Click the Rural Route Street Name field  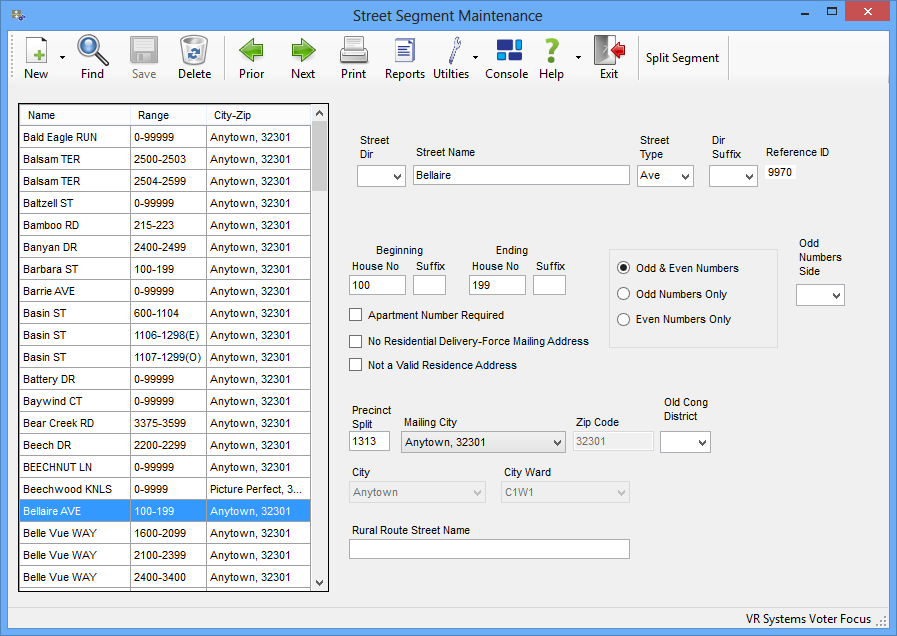489,549
